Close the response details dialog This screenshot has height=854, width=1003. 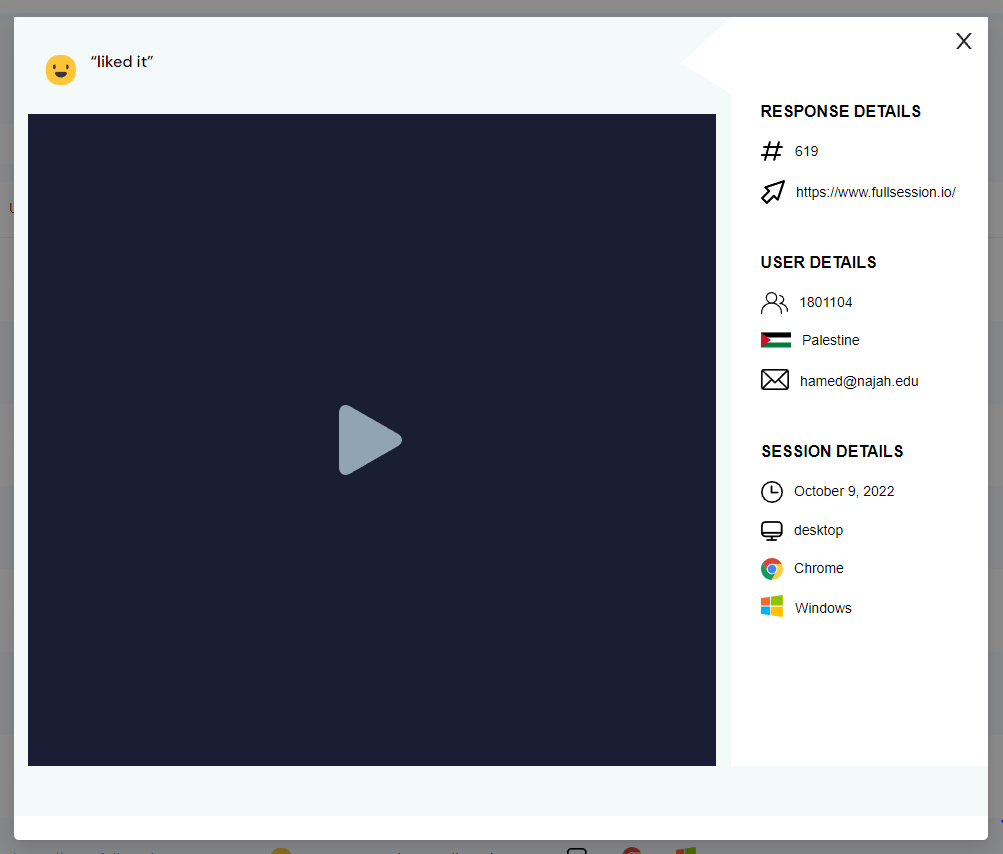(963, 41)
